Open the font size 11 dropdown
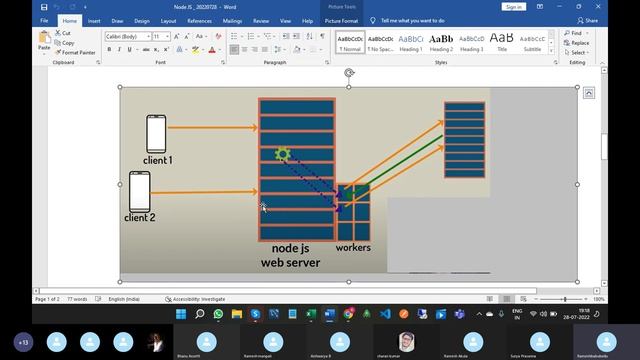This screenshot has height=360, width=640. [167, 36]
